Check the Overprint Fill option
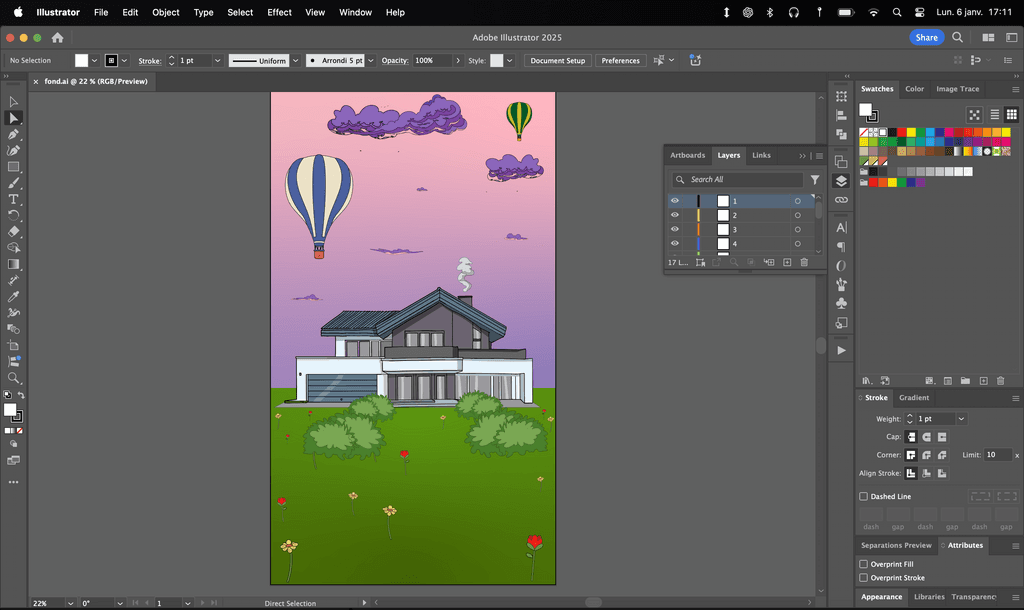The height and width of the screenshot is (610, 1024). 864,564
